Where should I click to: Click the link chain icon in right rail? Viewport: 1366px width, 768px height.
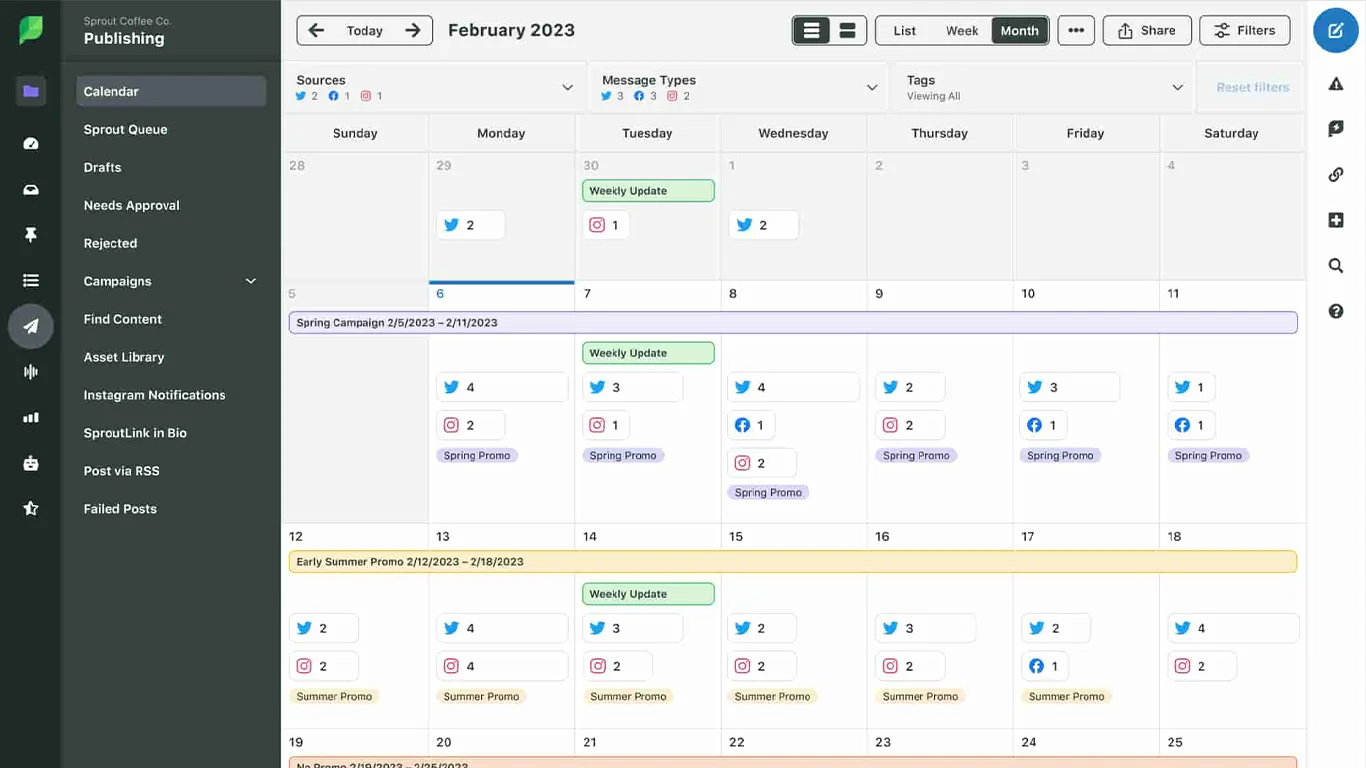pos(1335,175)
